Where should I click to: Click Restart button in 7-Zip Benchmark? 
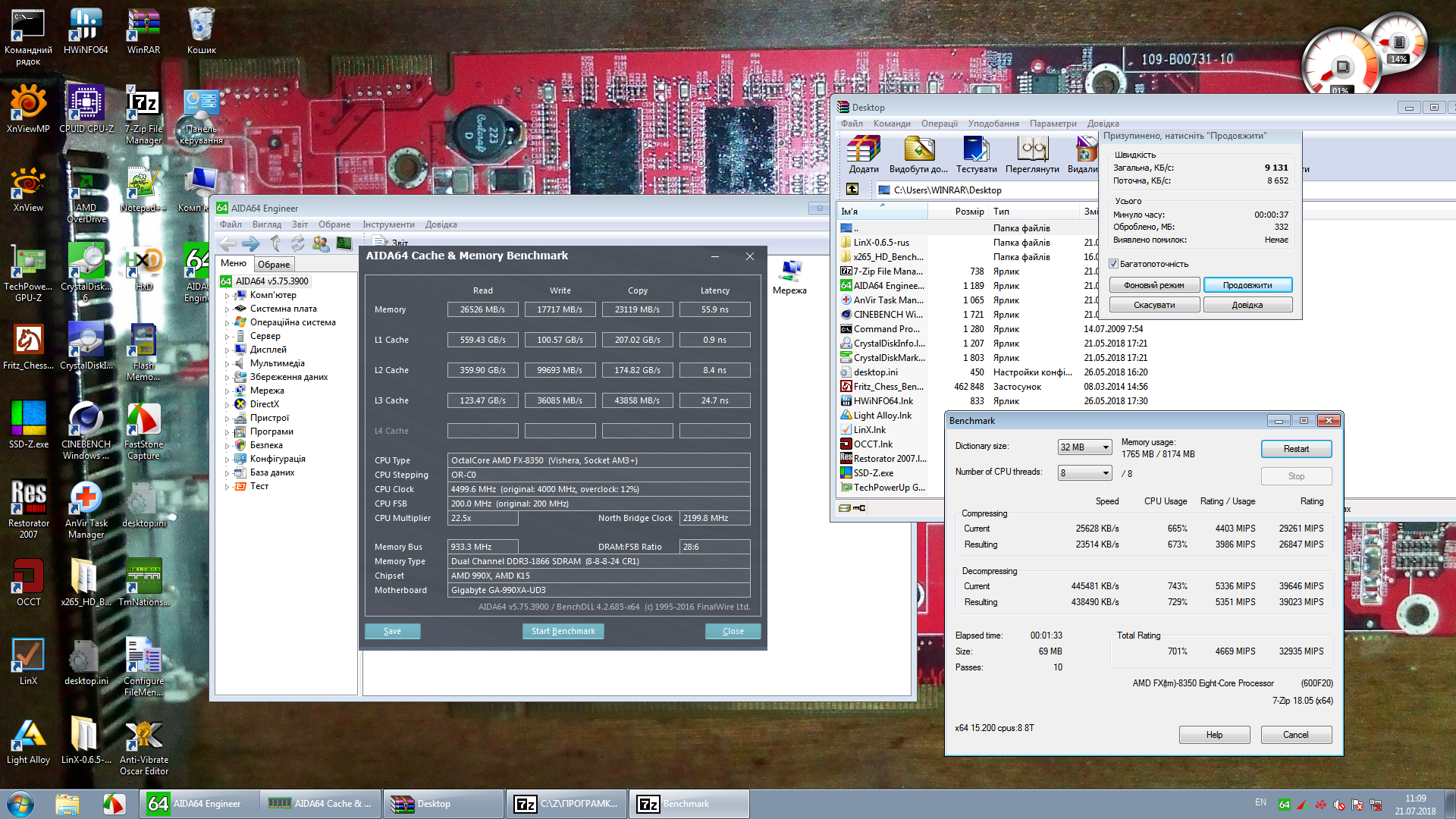click(x=1296, y=449)
